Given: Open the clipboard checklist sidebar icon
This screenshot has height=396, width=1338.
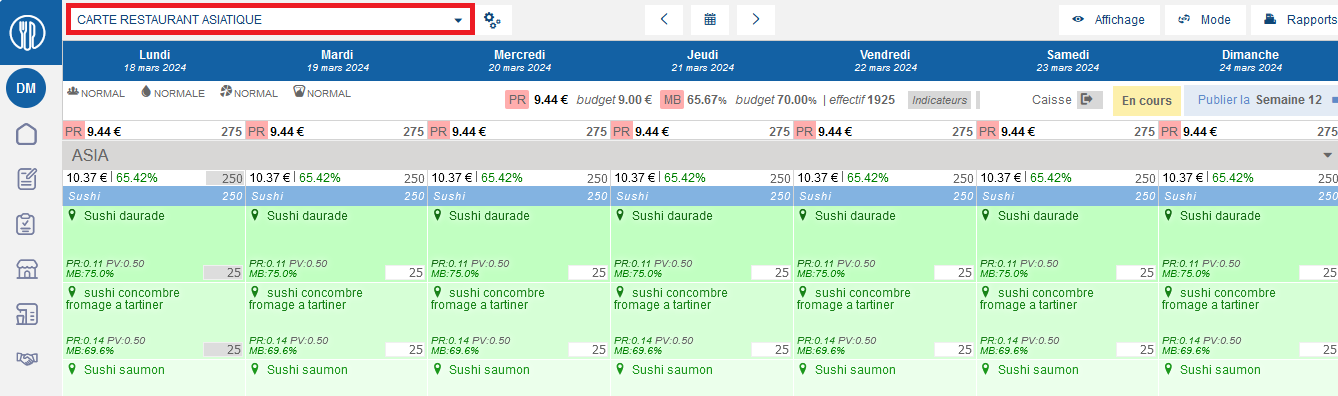Looking at the screenshot, I should [x=27, y=224].
